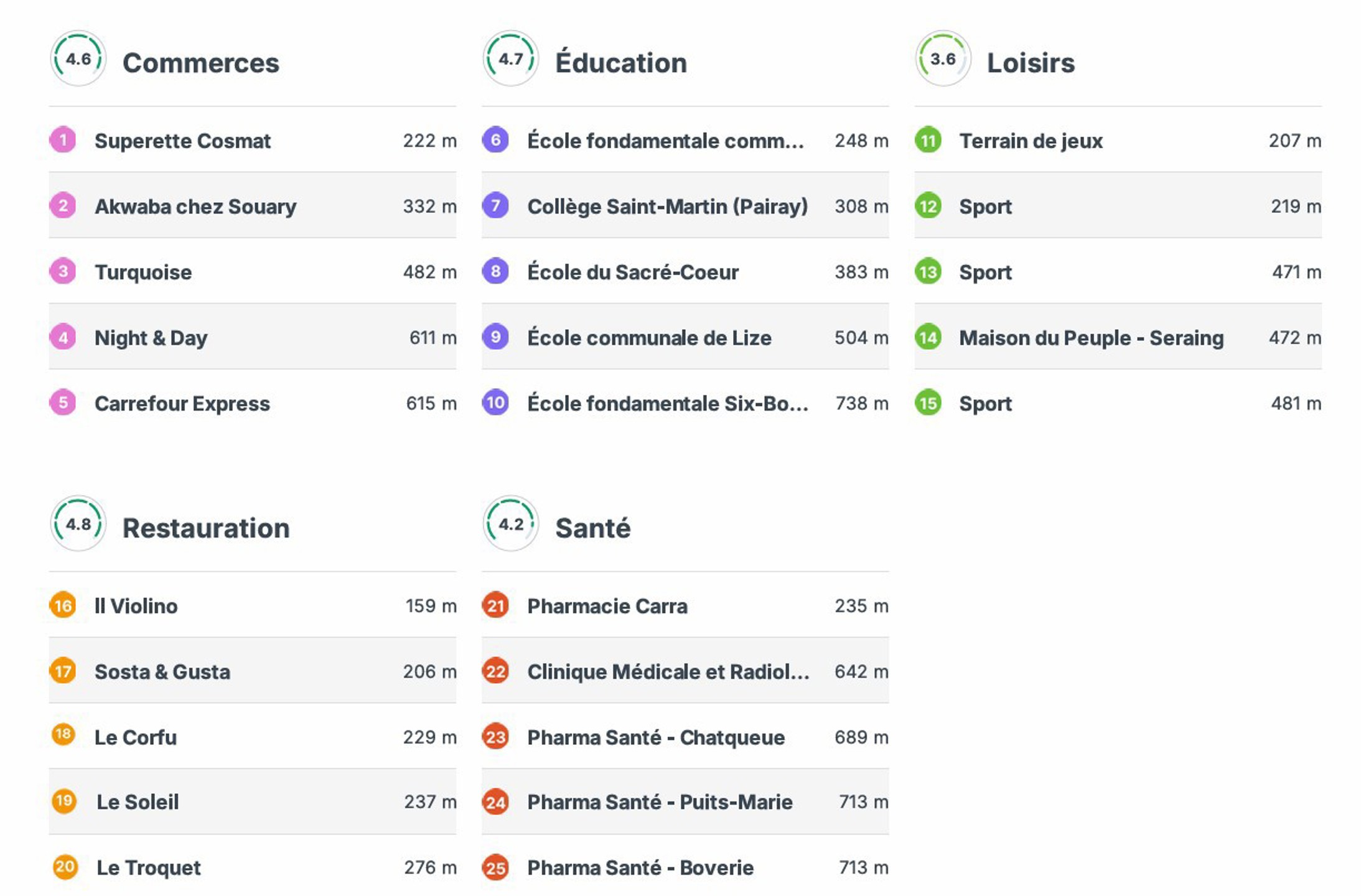Screen dimensions: 1361x896
Task: Click the 642 m distance for Clinique Médicale
Action: click(x=861, y=671)
